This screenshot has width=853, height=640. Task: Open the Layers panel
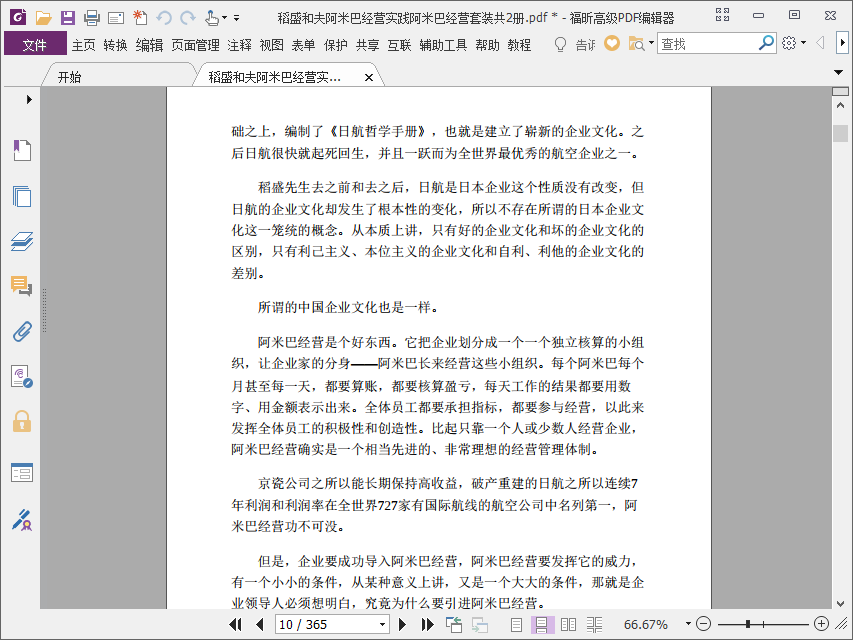pyautogui.click(x=22, y=241)
